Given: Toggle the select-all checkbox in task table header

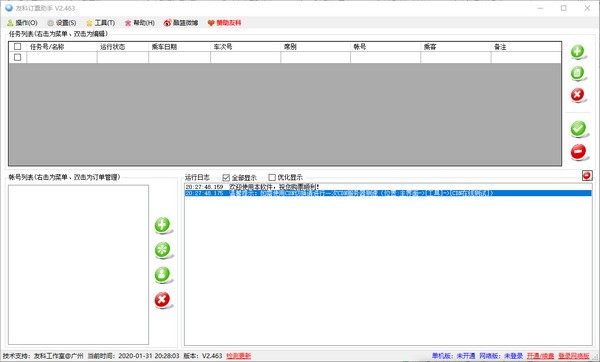Looking at the screenshot, I should [18, 46].
